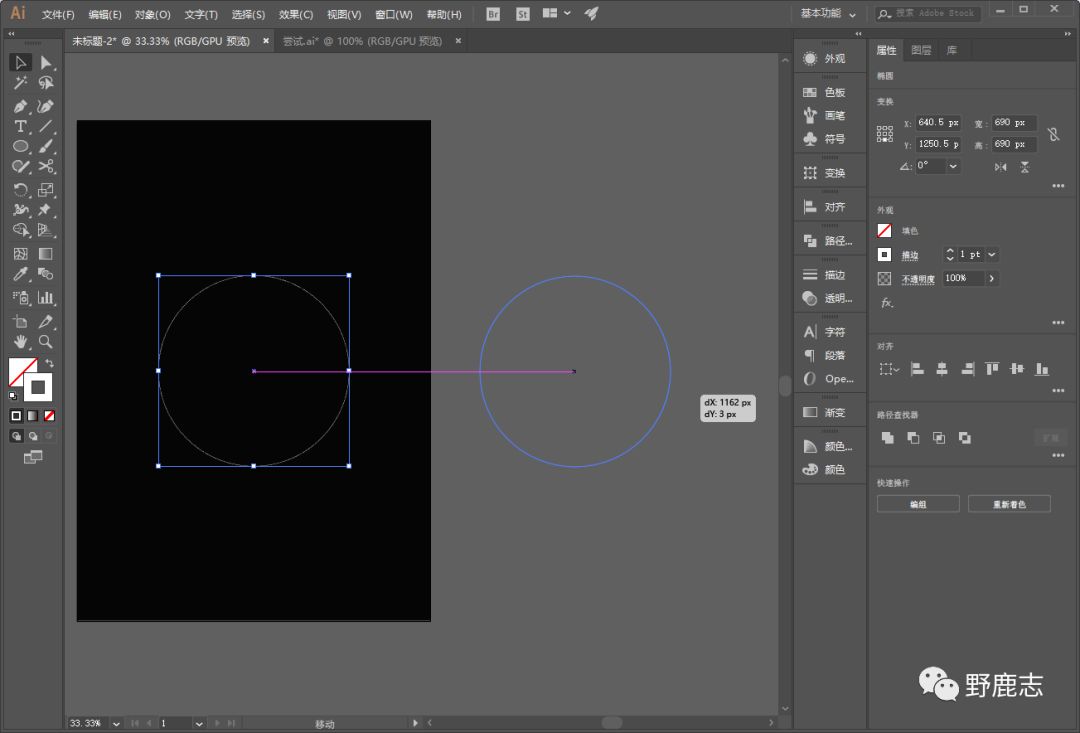Click the 编组 quick action button
The width and height of the screenshot is (1080, 733).
click(918, 505)
